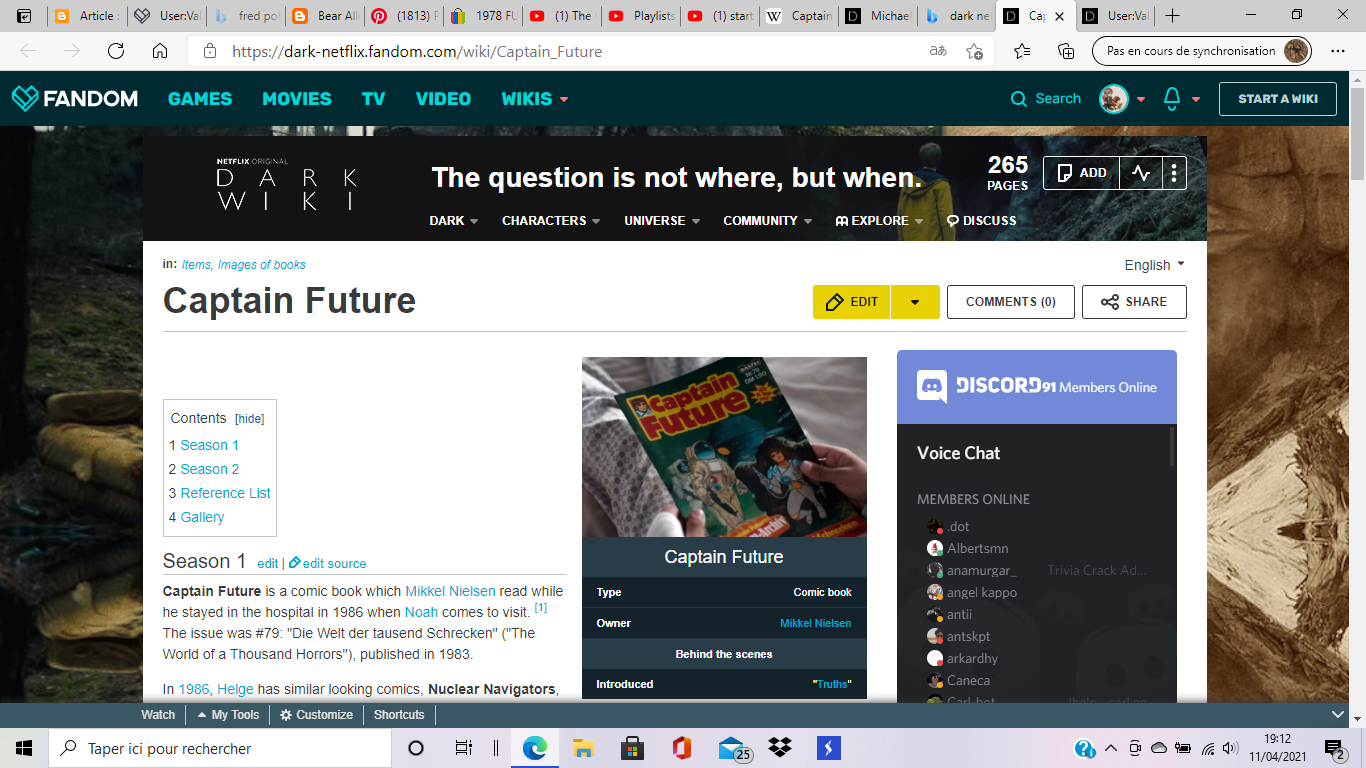Click the translate page icon

938,51
